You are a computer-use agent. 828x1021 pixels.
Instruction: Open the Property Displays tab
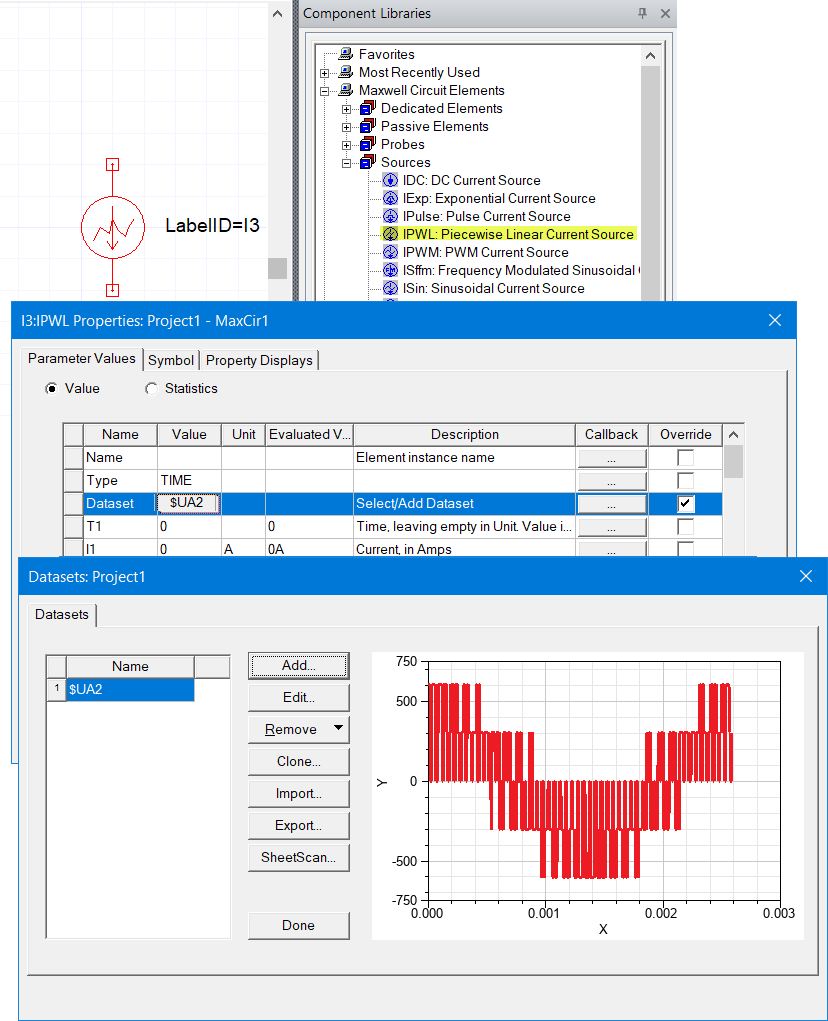click(x=259, y=360)
